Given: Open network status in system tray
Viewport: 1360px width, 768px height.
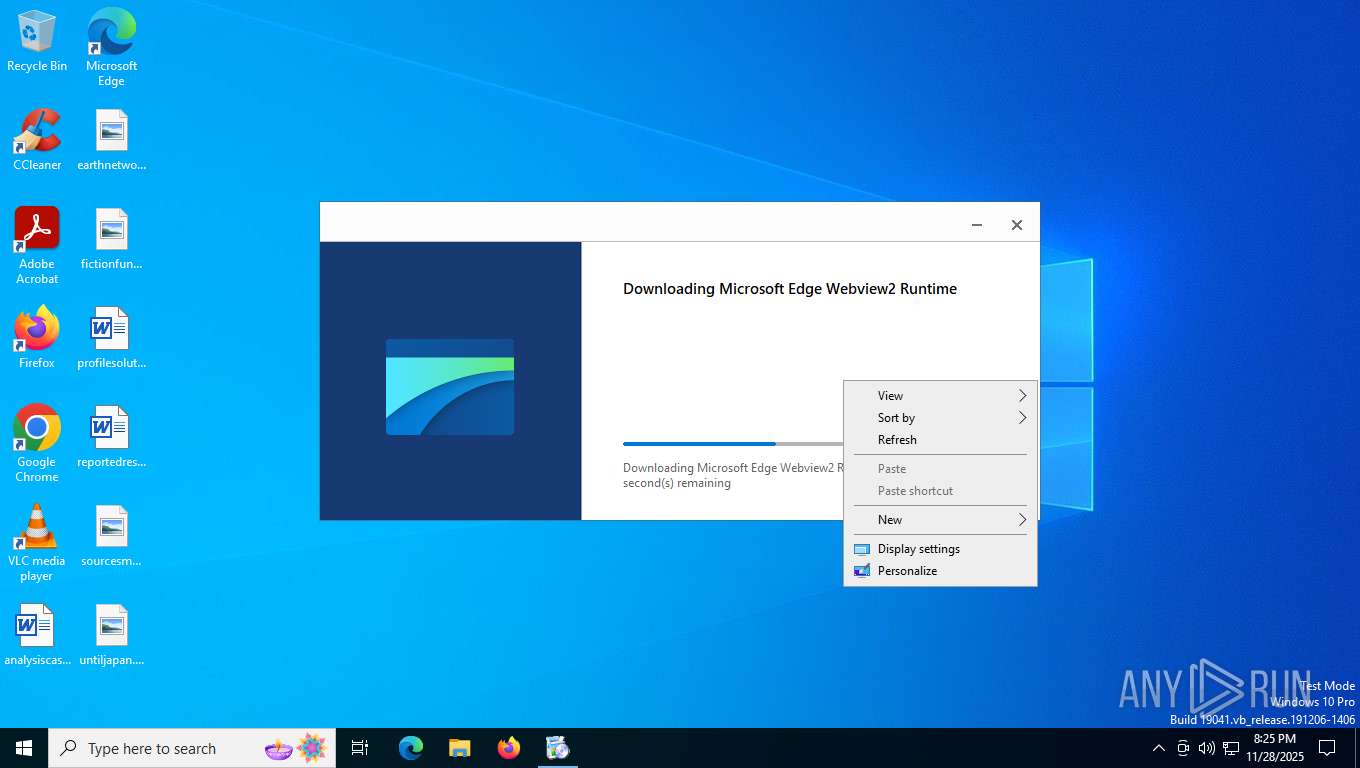Looking at the screenshot, I should click(x=1231, y=748).
